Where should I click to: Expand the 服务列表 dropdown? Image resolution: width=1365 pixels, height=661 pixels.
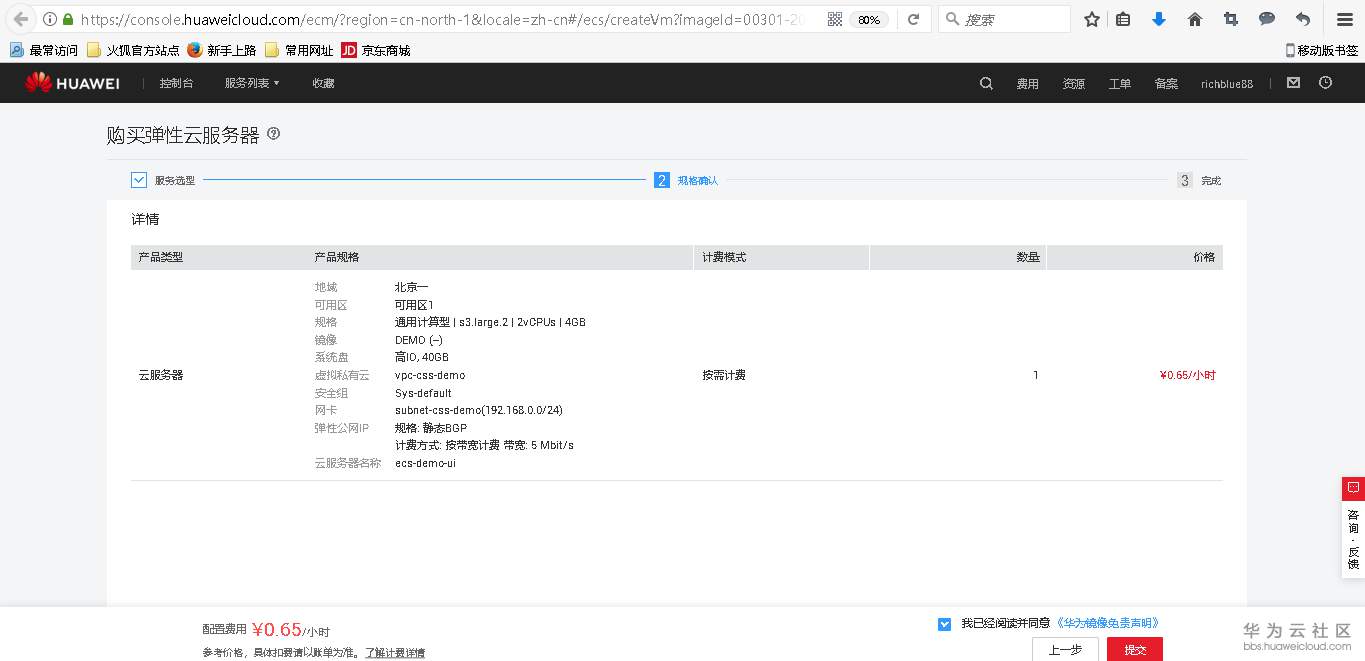(x=252, y=83)
